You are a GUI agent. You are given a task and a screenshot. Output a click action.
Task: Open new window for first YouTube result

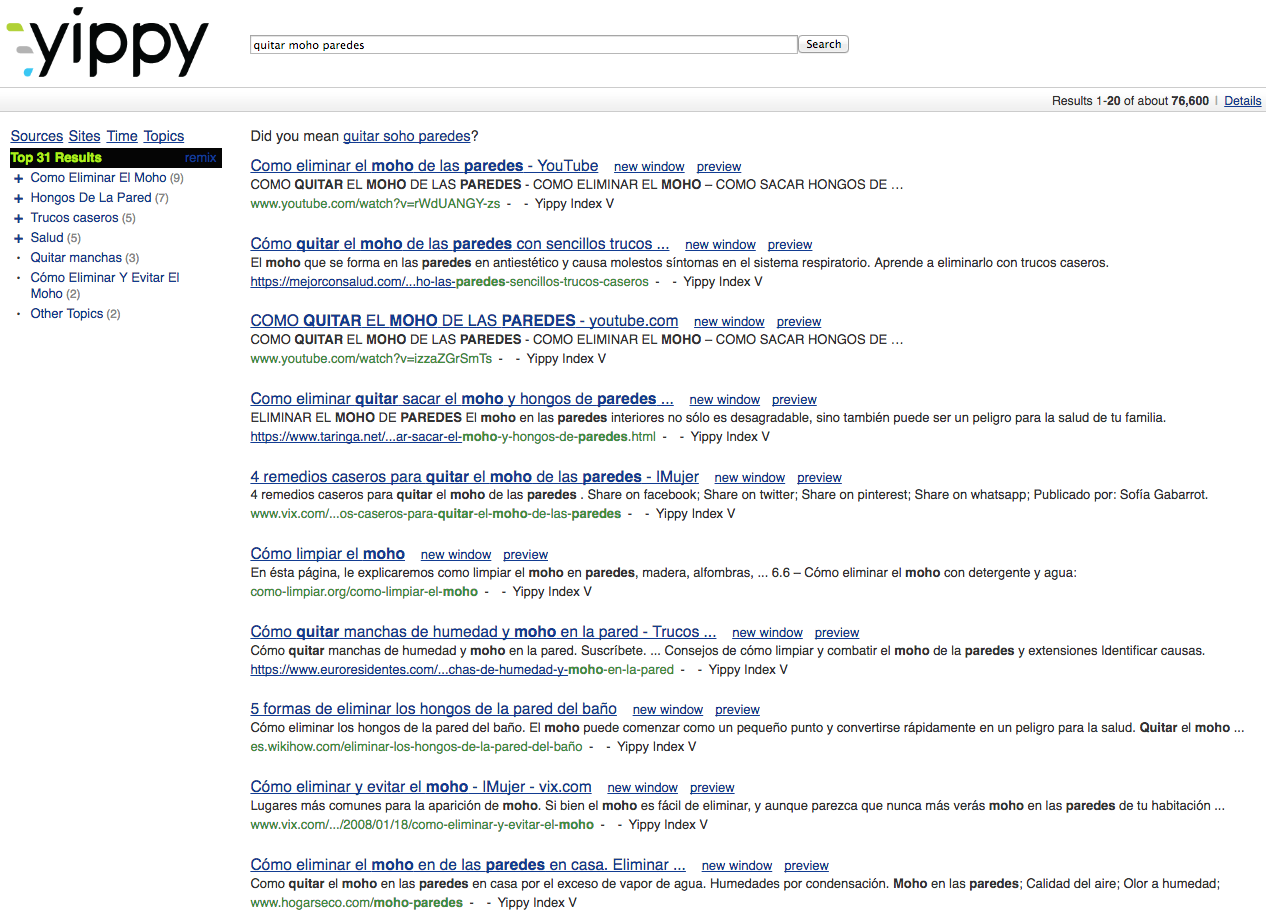click(x=649, y=167)
